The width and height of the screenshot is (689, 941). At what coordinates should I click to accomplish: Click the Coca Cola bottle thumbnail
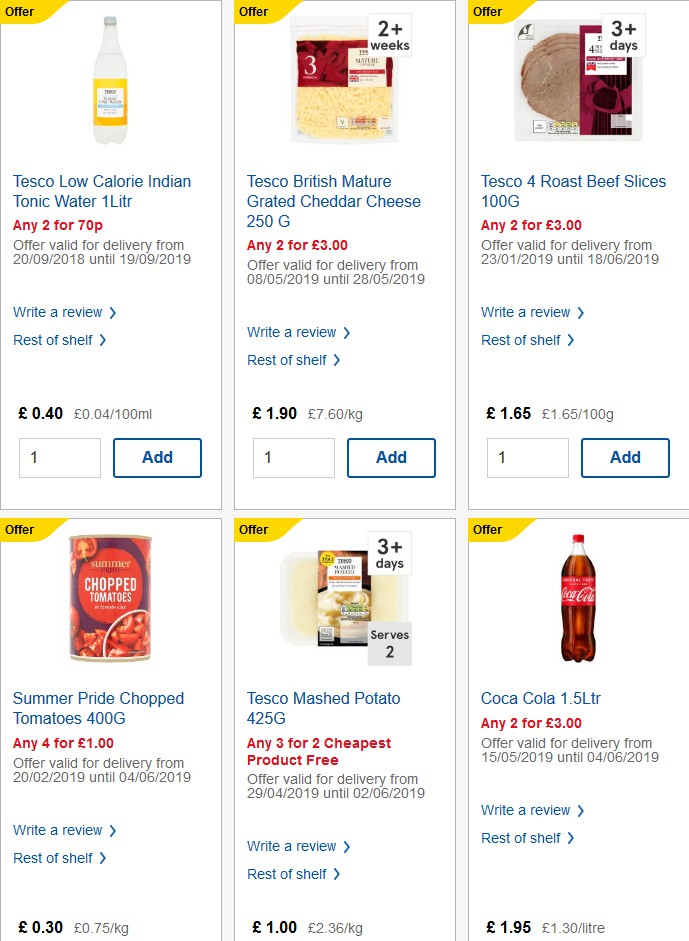[x=577, y=597]
